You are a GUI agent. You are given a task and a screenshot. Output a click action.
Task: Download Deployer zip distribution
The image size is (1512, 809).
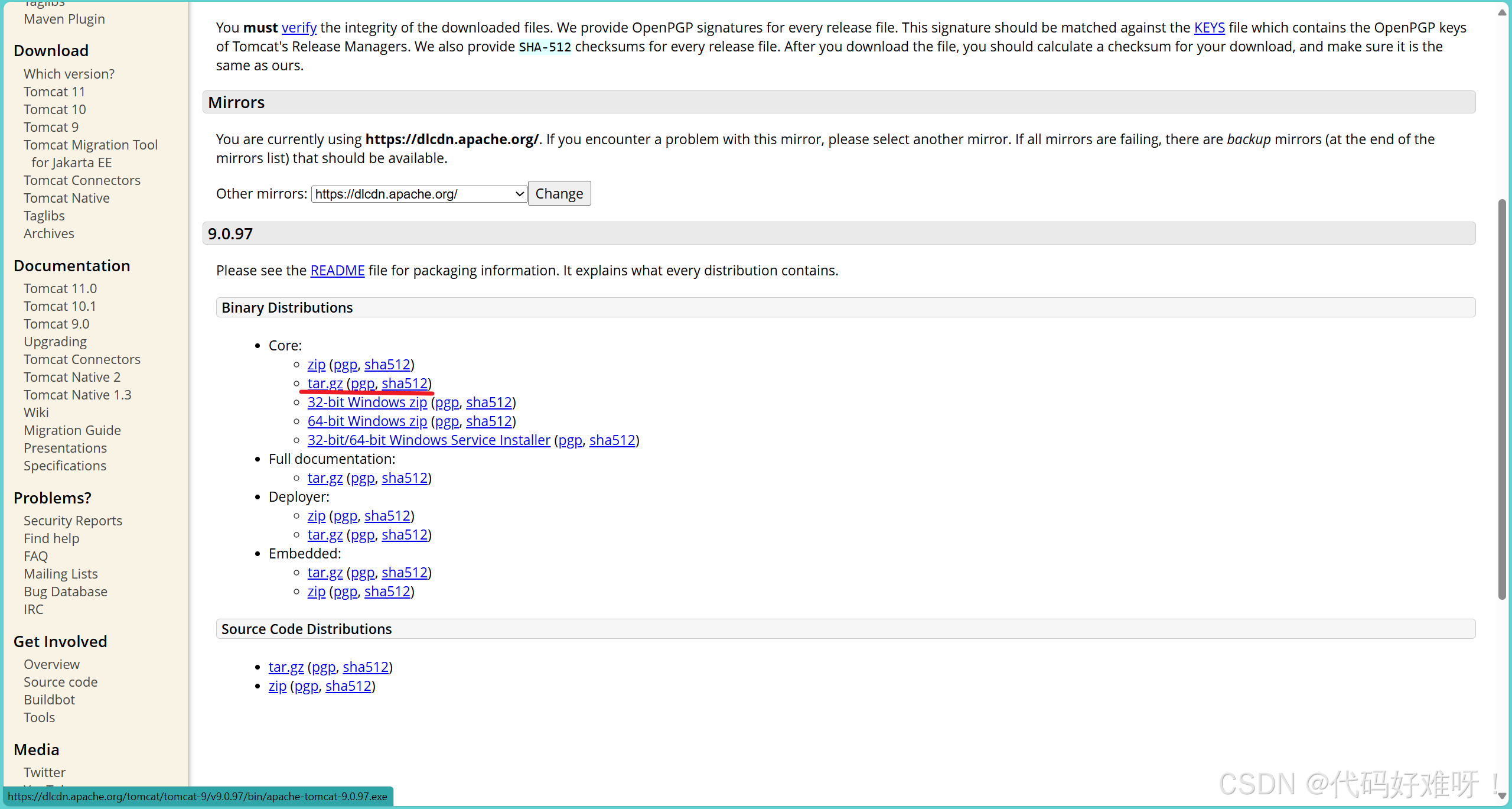pyautogui.click(x=316, y=516)
